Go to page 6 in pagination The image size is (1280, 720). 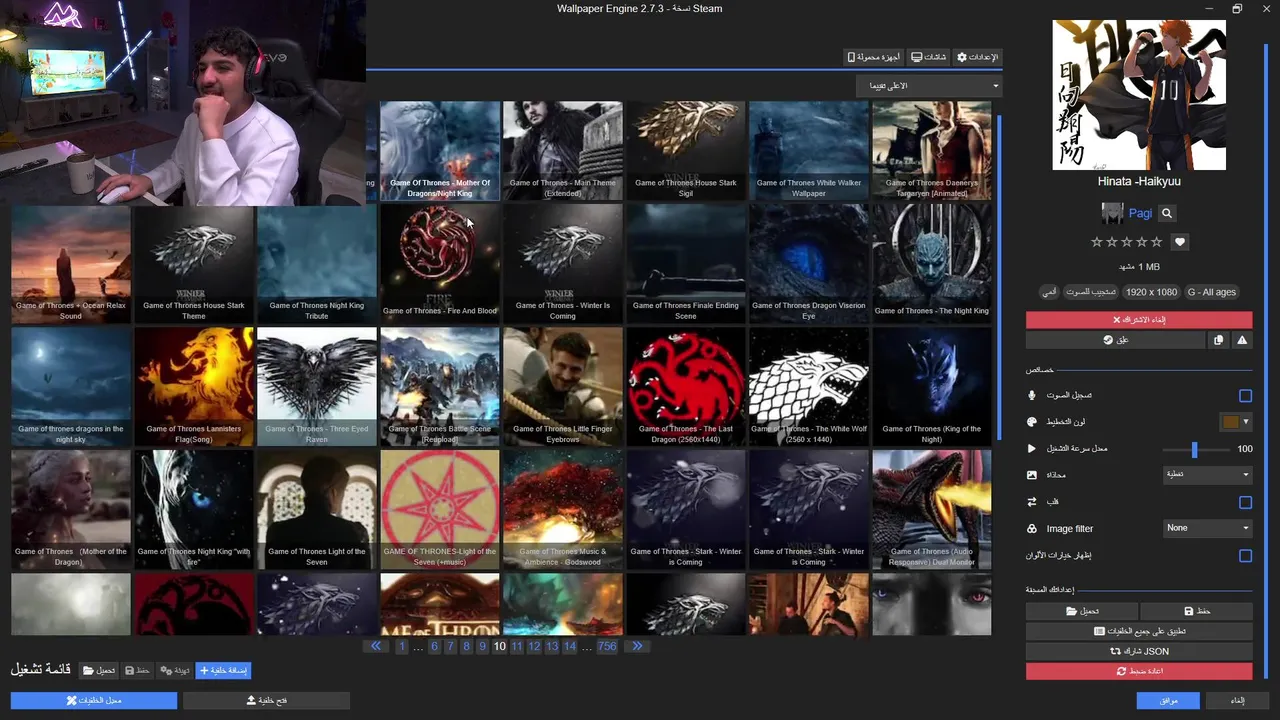point(434,647)
